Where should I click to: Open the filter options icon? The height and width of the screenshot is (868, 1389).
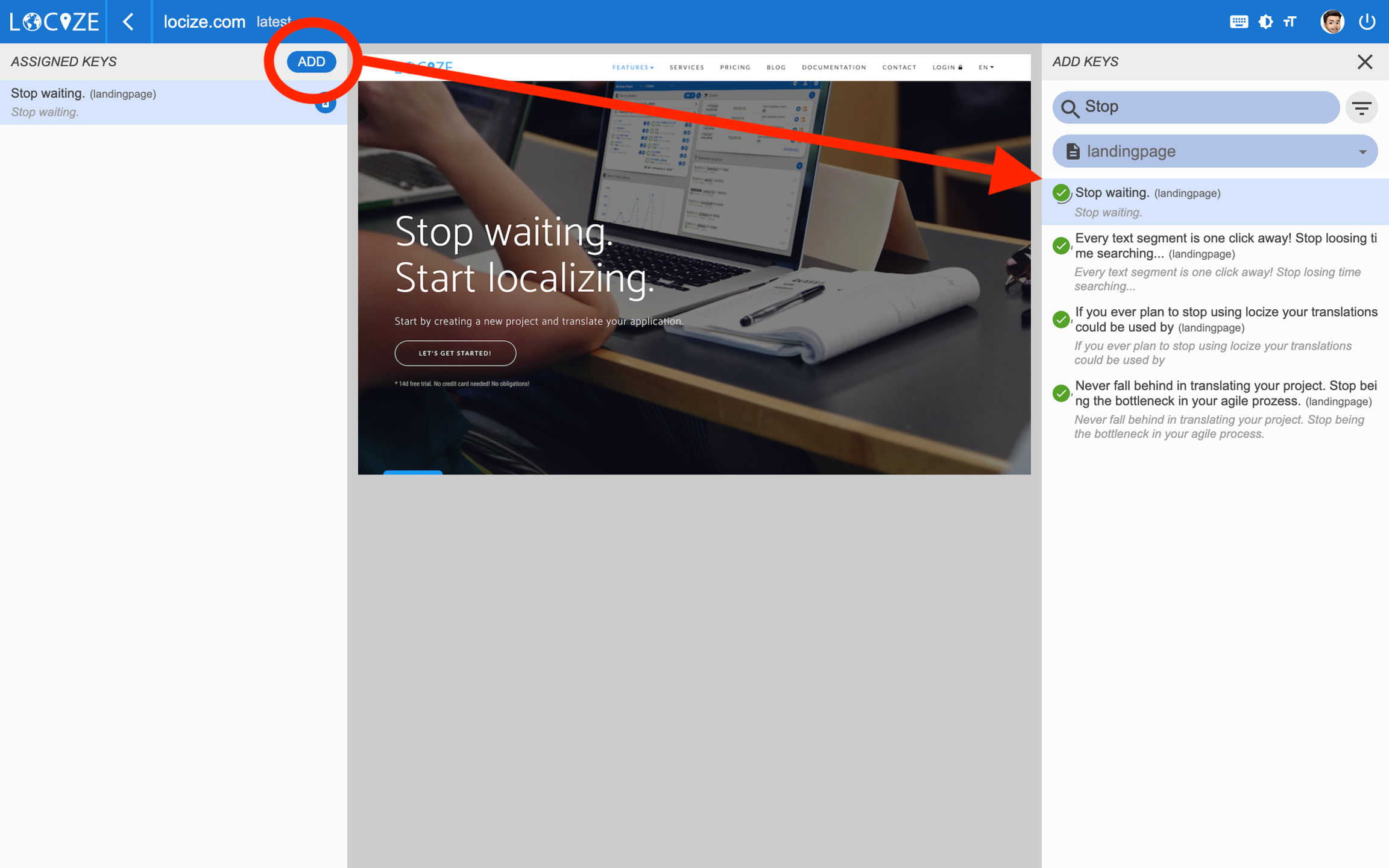tap(1361, 108)
